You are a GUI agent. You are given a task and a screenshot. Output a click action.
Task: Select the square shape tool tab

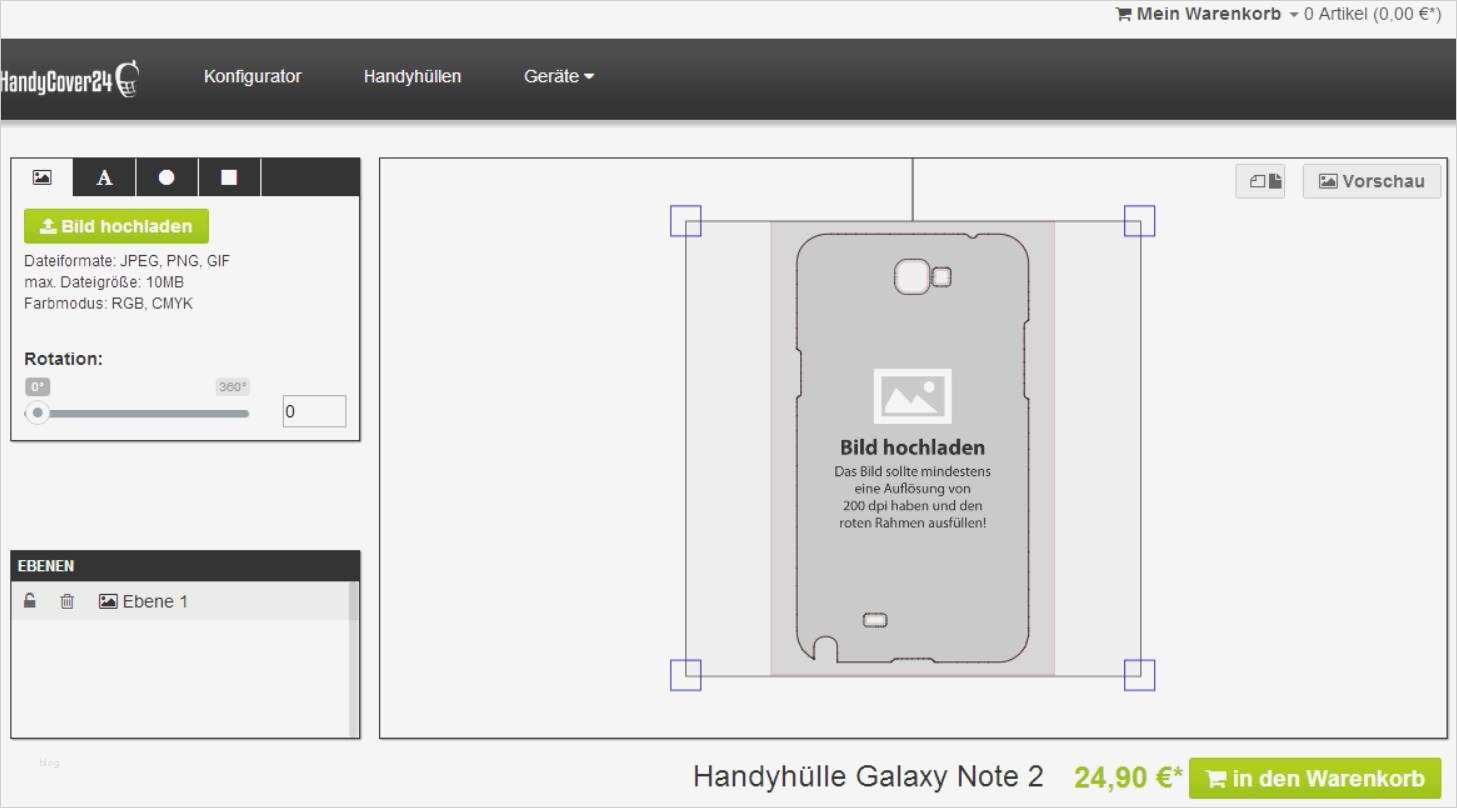pos(229,177)
